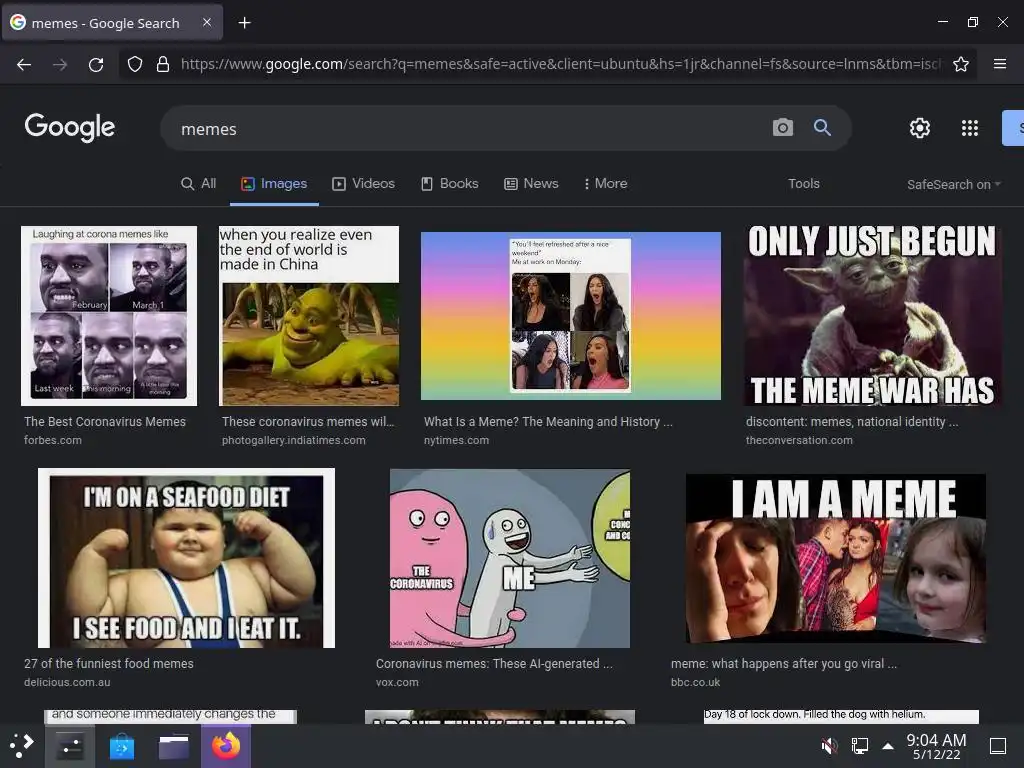
Task: Open Coronavirus memes: These AI-generated link
Action: click(494, 664)
